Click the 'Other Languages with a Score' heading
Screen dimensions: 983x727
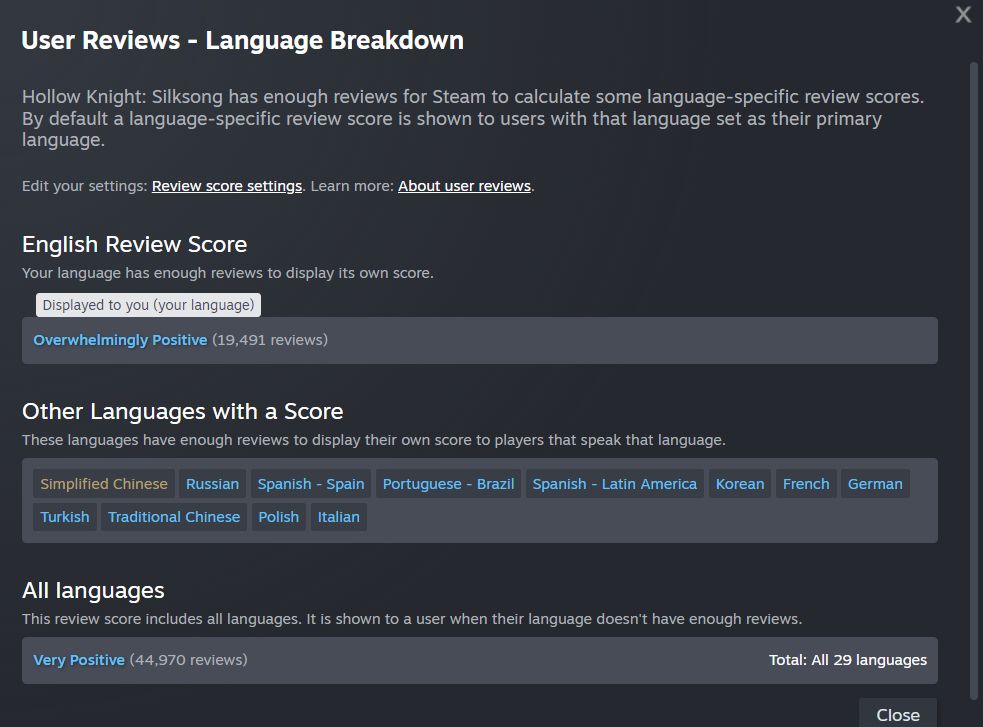(182, 411)
